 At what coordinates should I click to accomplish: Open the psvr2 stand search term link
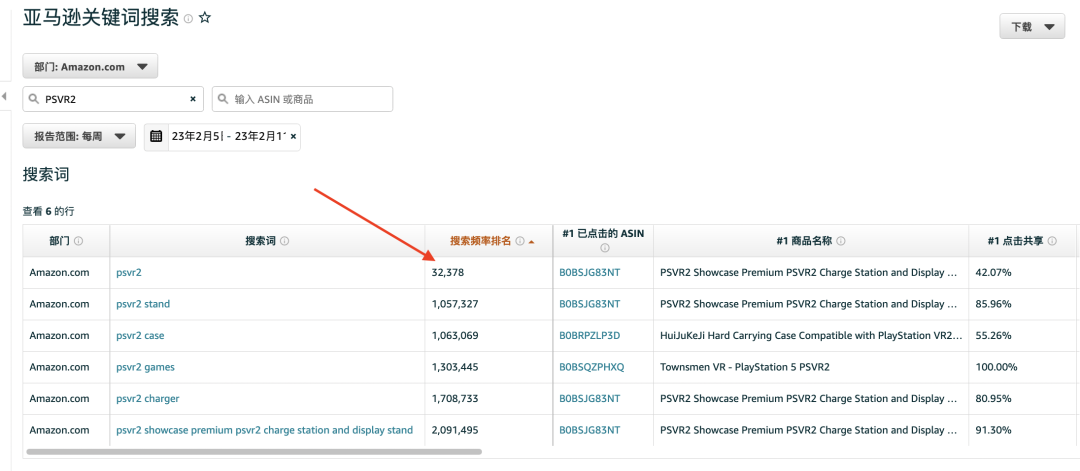(x=143, y=304)
